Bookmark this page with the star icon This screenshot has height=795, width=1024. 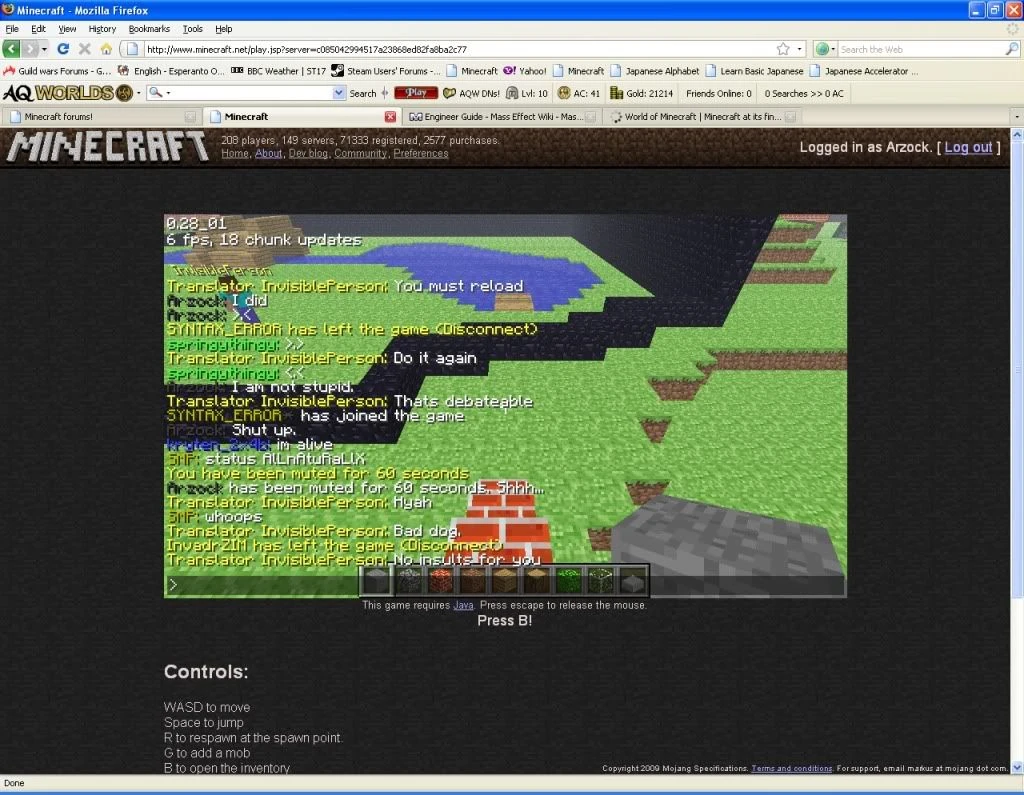click(783, 49)
